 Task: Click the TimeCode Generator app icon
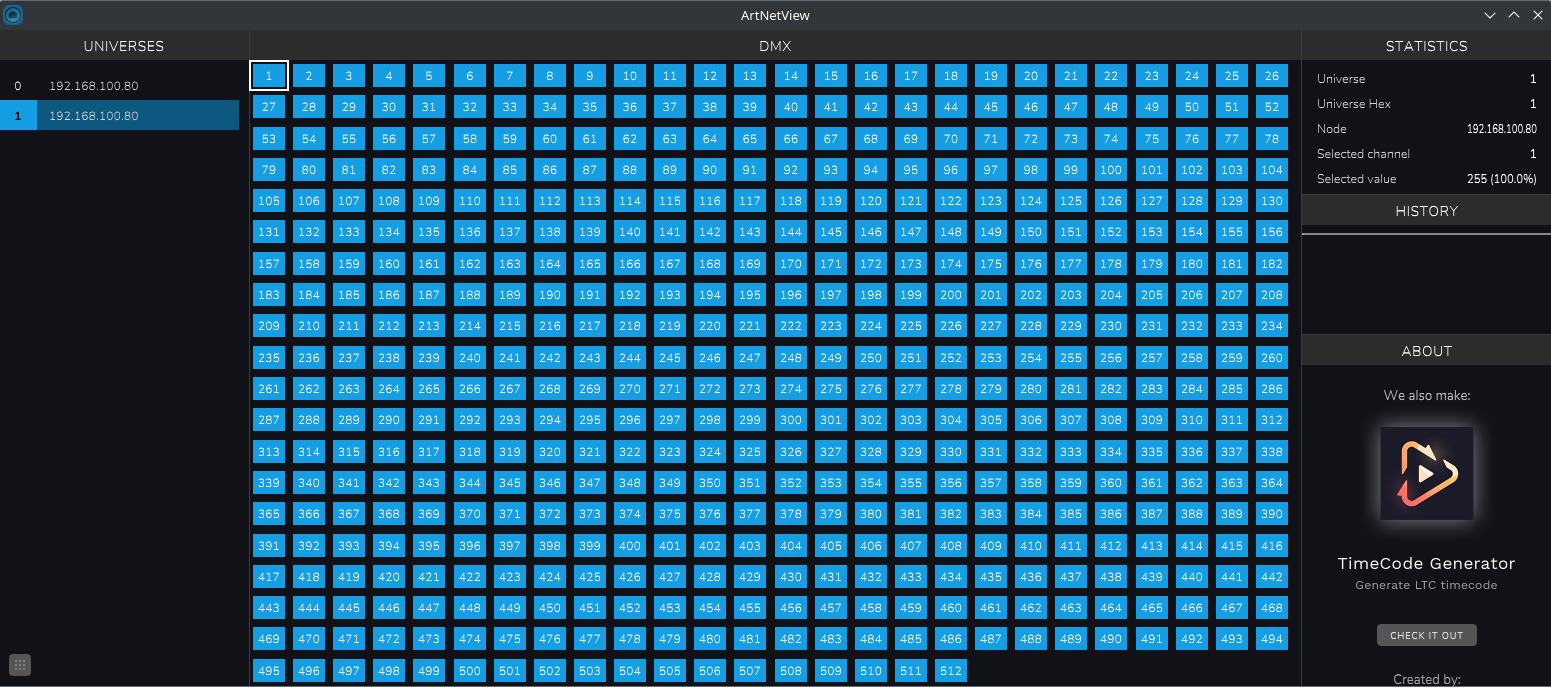pyautogui.click(x=1426, y=472)
